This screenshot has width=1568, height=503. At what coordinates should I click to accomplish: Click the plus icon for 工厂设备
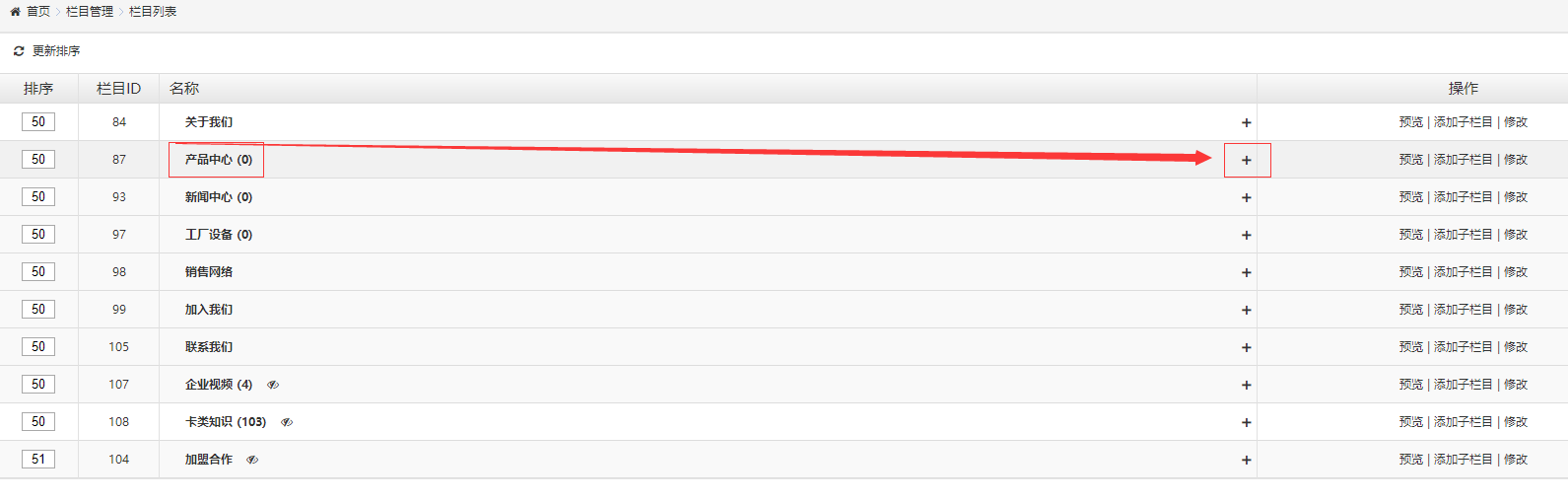coord(1247,235)
